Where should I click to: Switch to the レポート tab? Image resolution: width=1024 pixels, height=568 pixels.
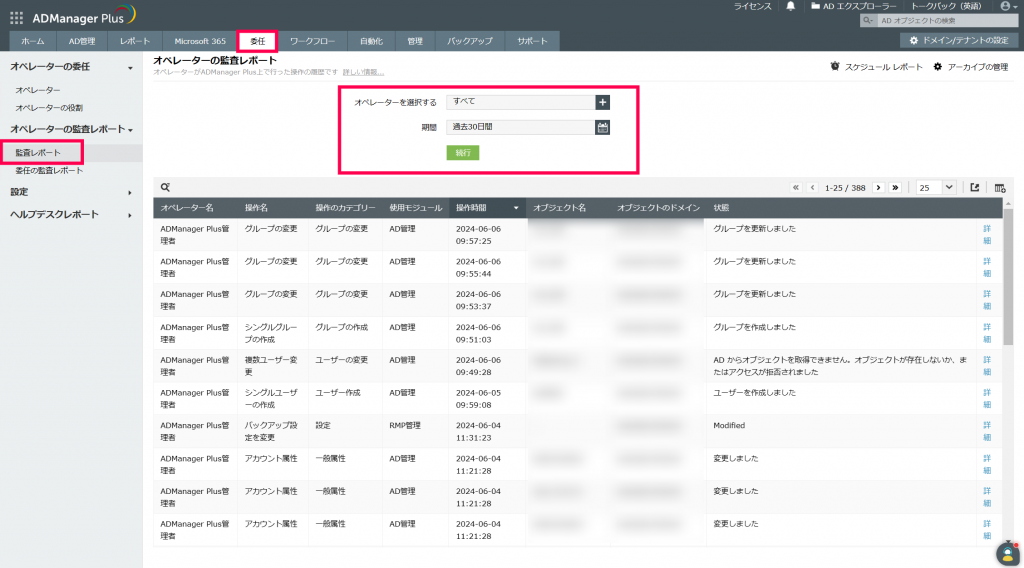point(135,41)
